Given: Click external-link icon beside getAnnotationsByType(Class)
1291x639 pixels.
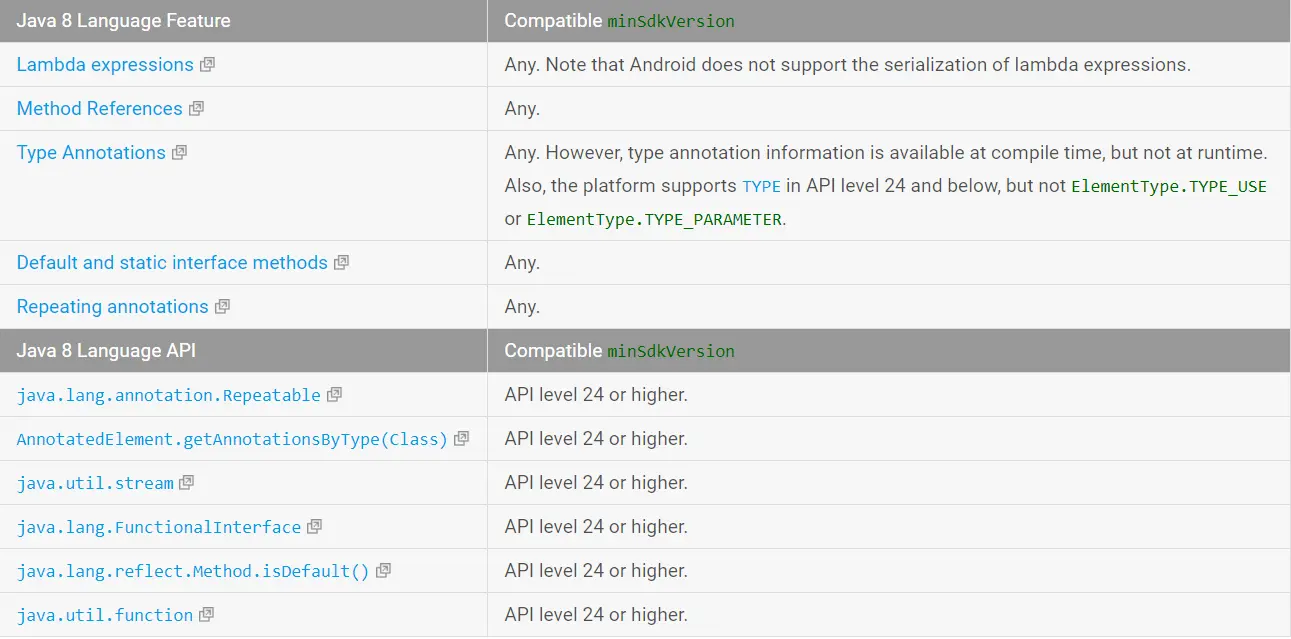Looking at the screenshot, I should (461, 439).
